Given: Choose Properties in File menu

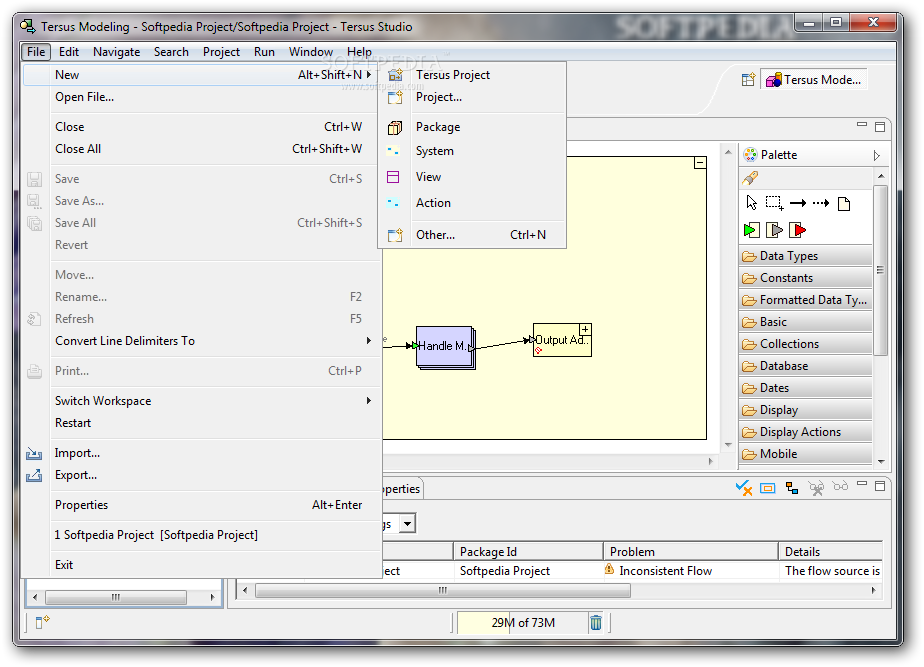Looking at the screenshot, I should point(202,504).
